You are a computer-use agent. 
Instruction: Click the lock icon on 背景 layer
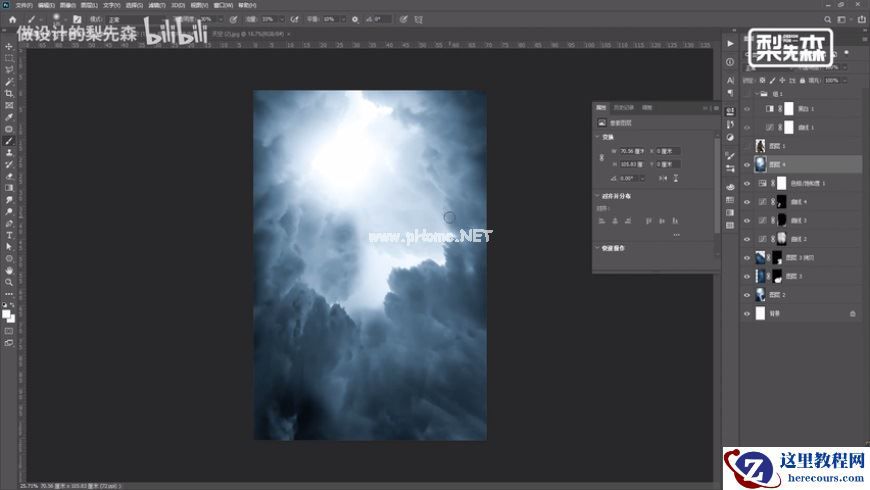tap(852, 314)
